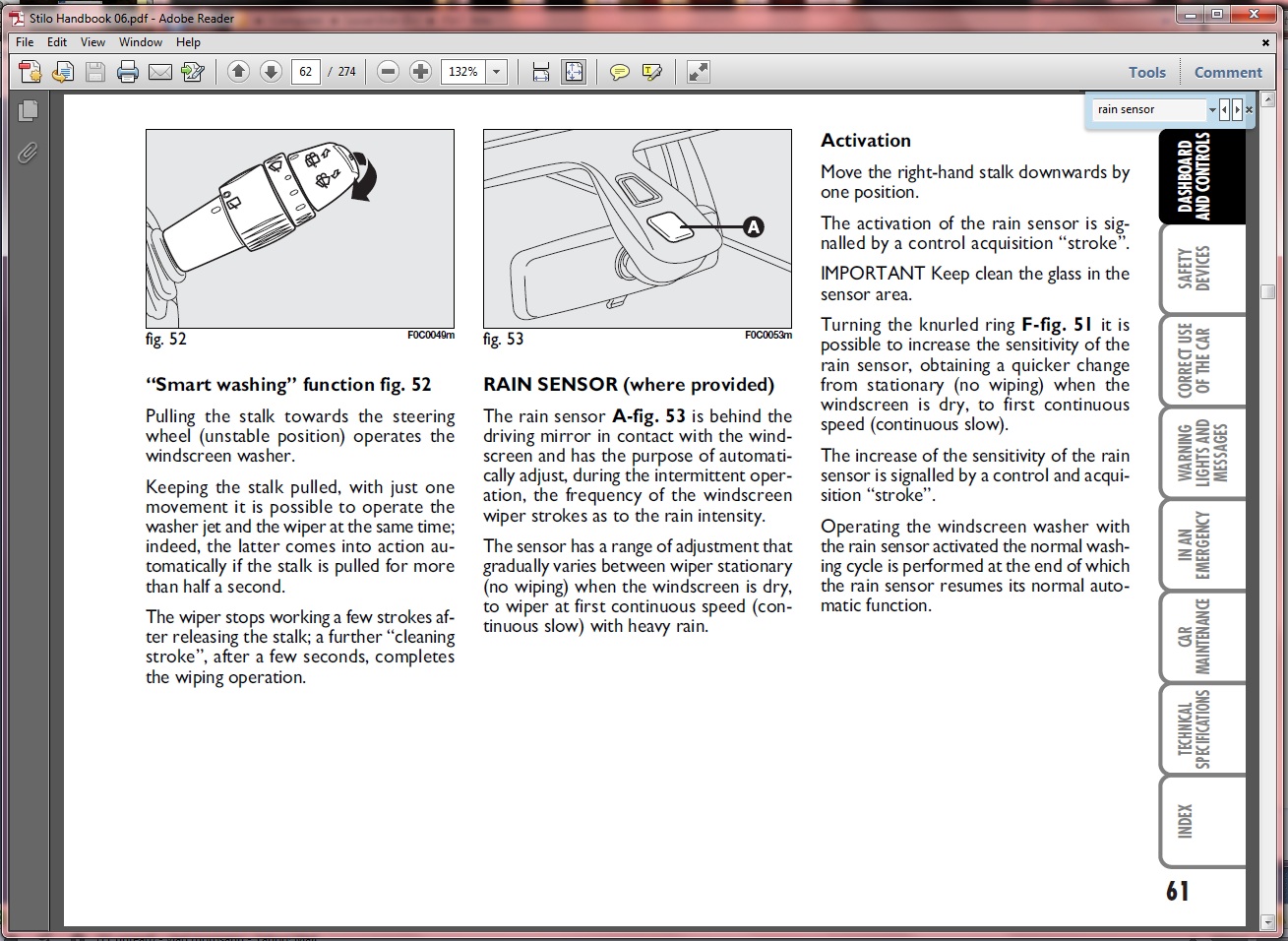Viewport: 1288px width, 941px height.
Task: Click the '"Smart washing" function fig. 52' heading
Action: 288,385
